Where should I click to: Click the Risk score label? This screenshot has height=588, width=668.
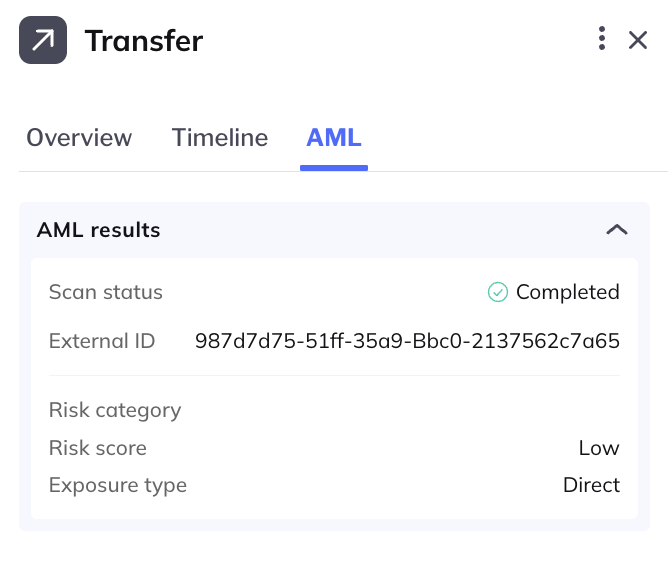coord(98,448)
